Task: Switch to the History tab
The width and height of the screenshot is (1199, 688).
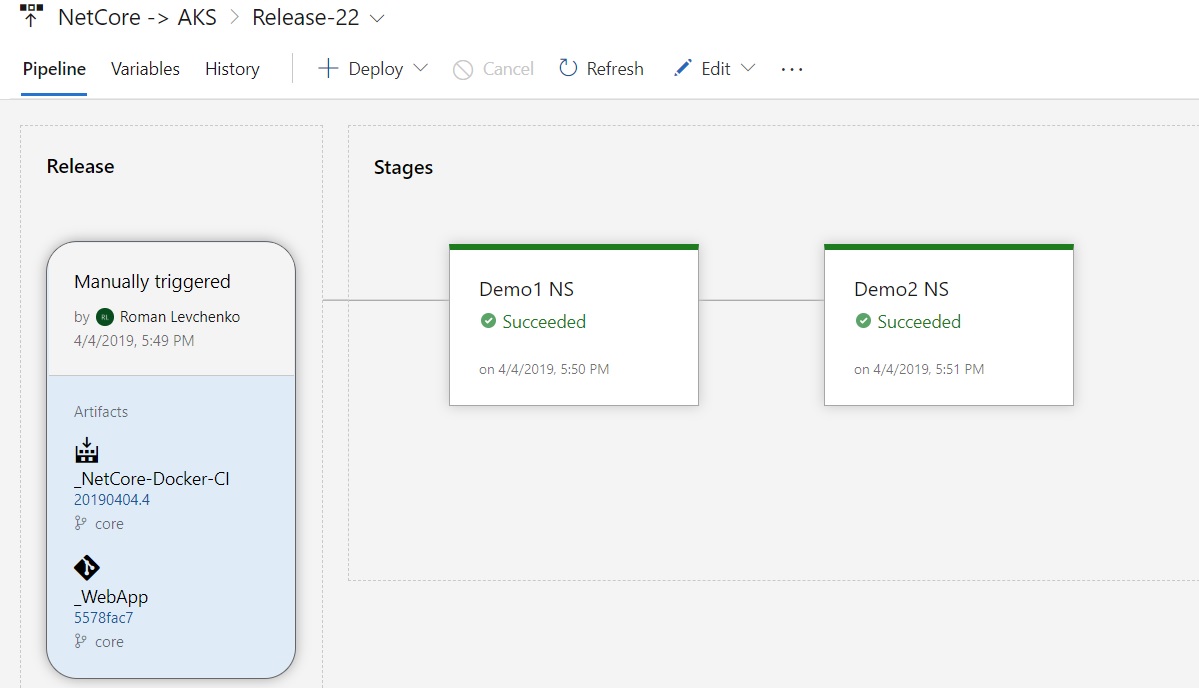Action: (231, 68)
